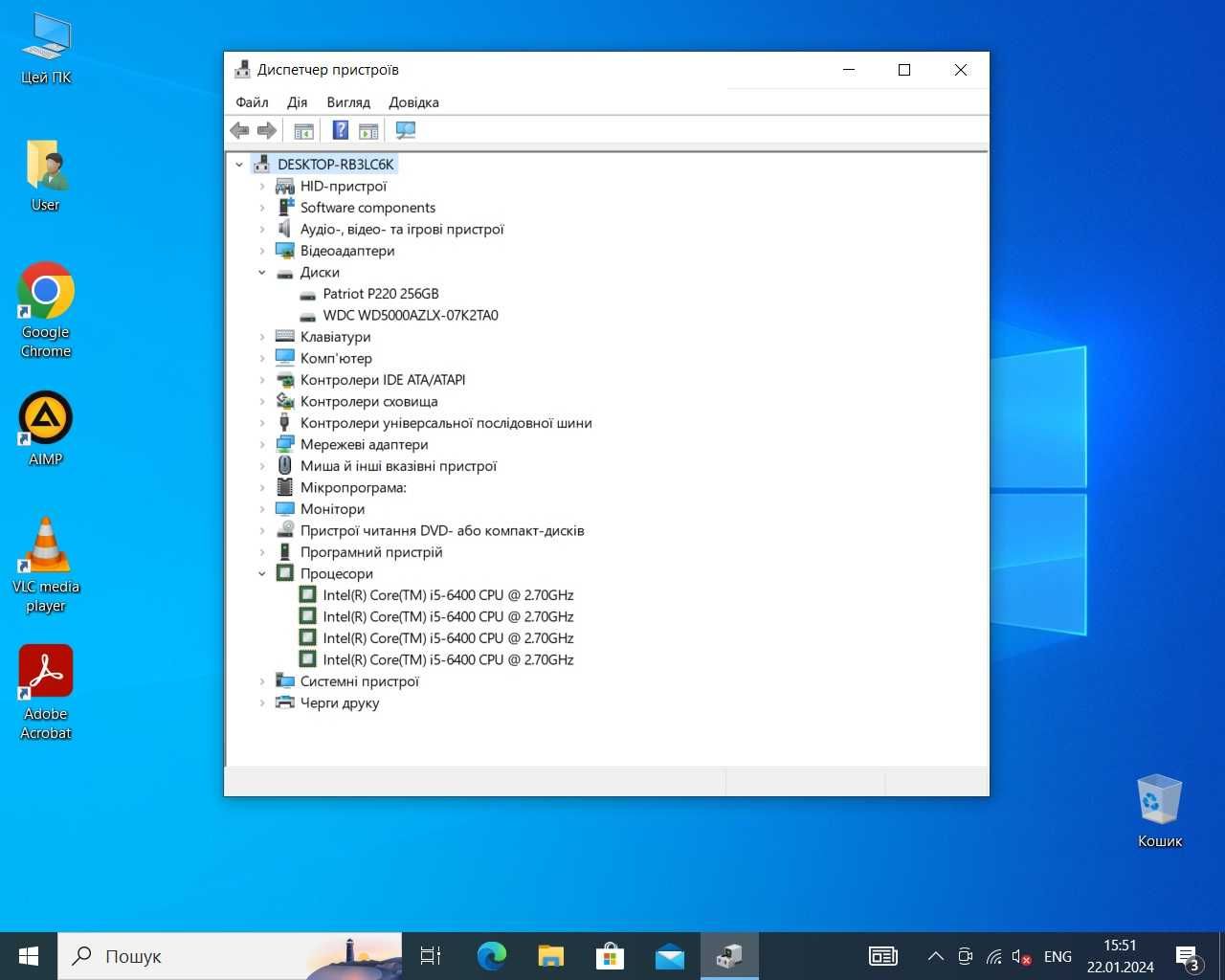Go back with the toolbar left arrow
This screenshot has width=1225, height=980.
pos(239,130)
